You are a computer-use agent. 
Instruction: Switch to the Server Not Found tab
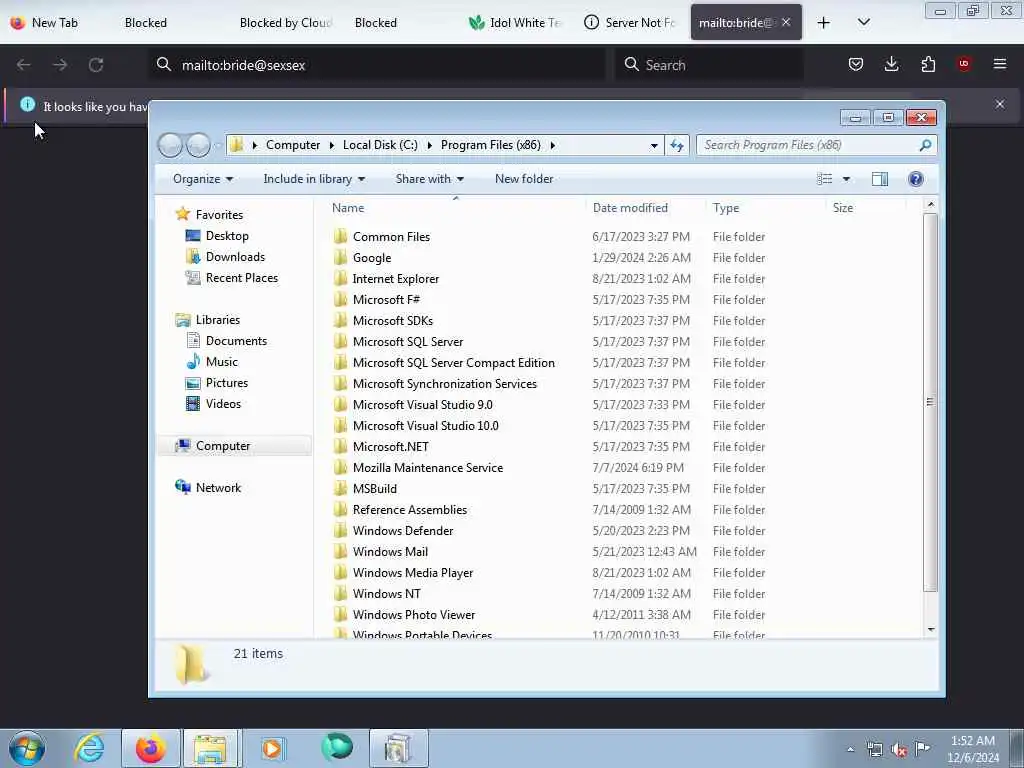click(631, 23)
